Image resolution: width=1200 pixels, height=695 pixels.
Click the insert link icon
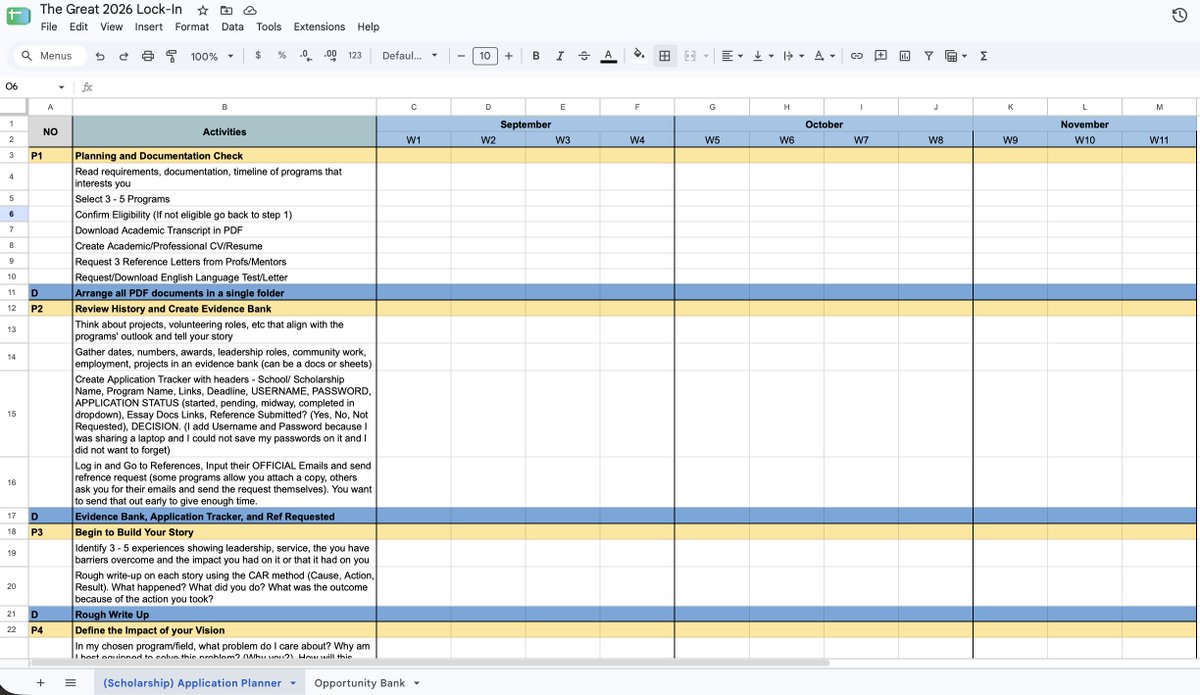click(857, 56)
